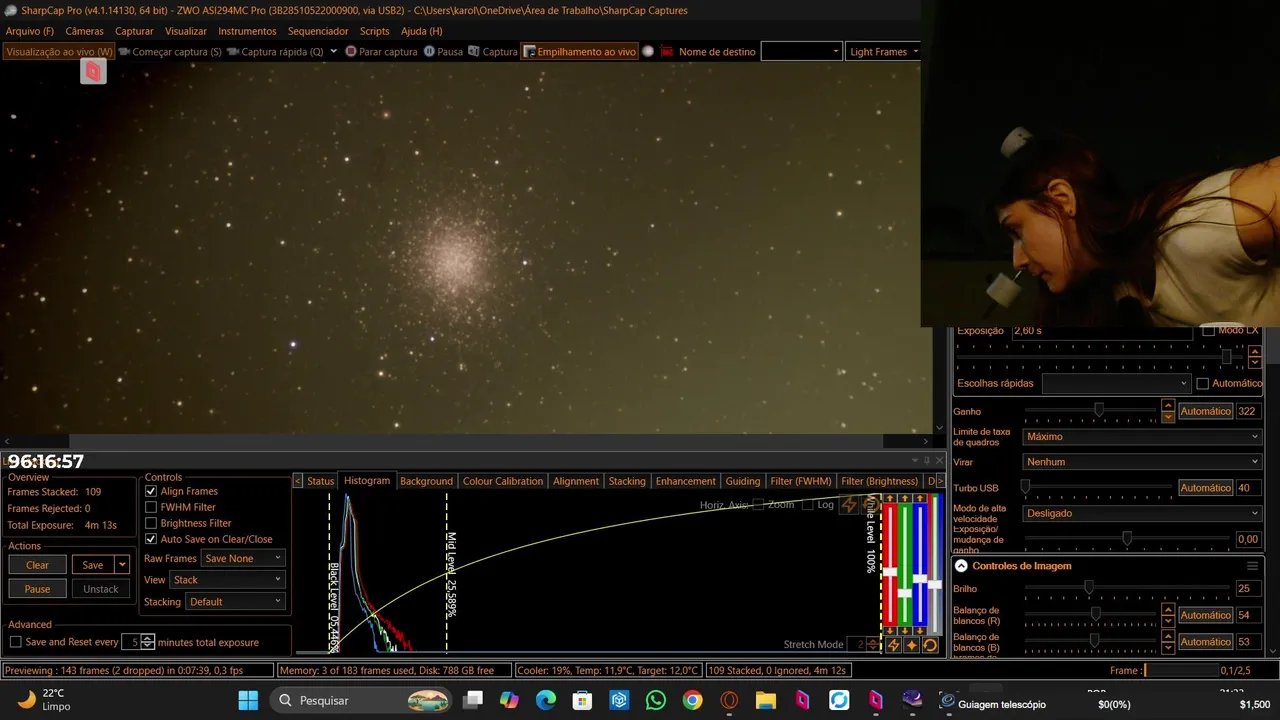
Task: Click the Pausa toolbar button
Action: click(x=443, y=52)
